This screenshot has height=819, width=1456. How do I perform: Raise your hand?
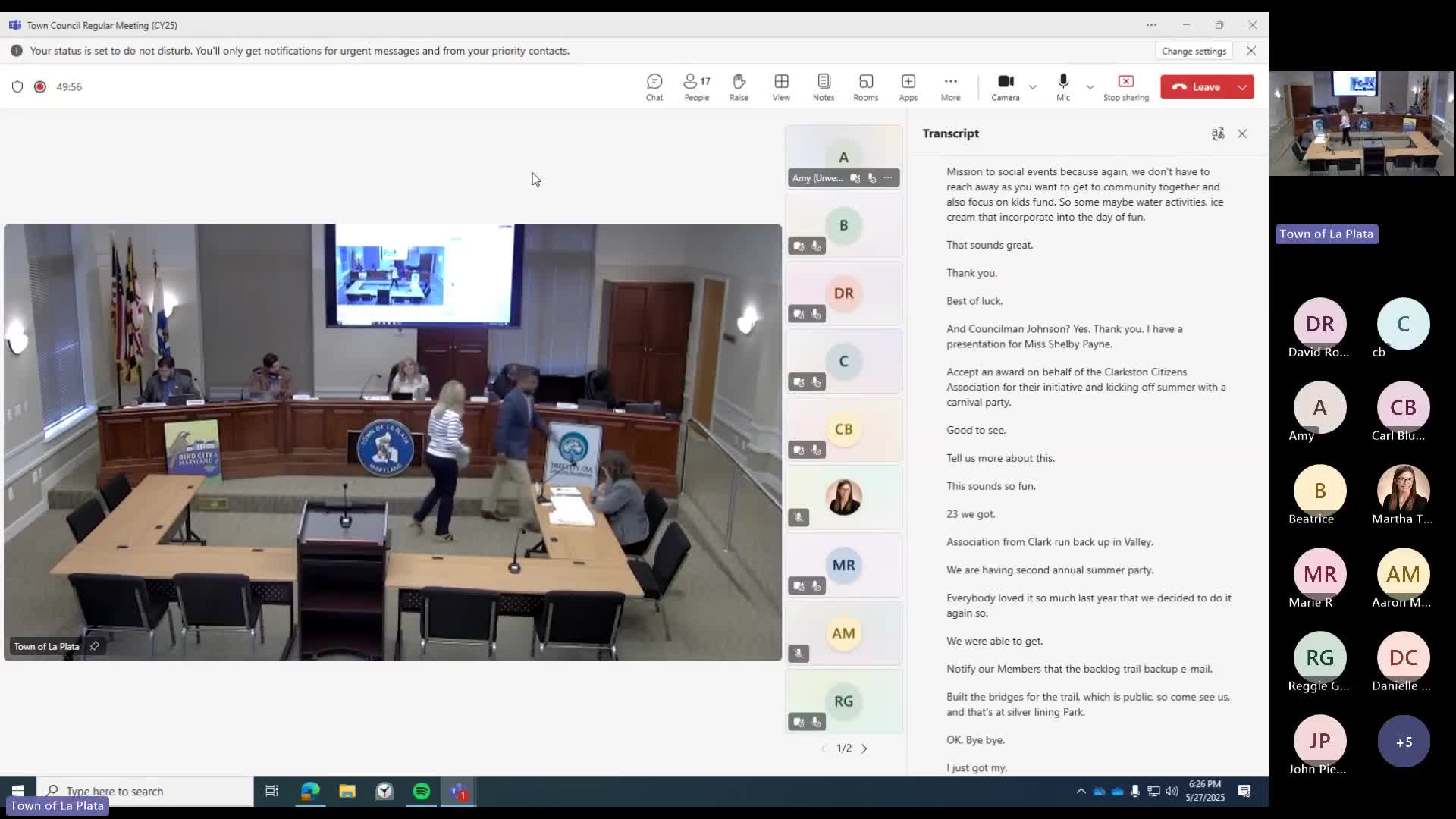(739, 86)
